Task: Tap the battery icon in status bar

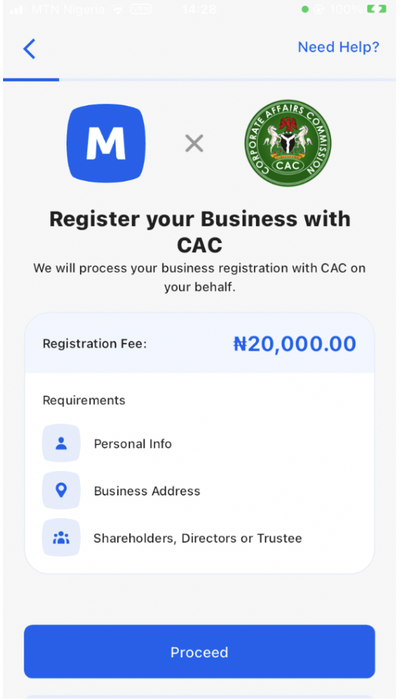Action: 376,9
